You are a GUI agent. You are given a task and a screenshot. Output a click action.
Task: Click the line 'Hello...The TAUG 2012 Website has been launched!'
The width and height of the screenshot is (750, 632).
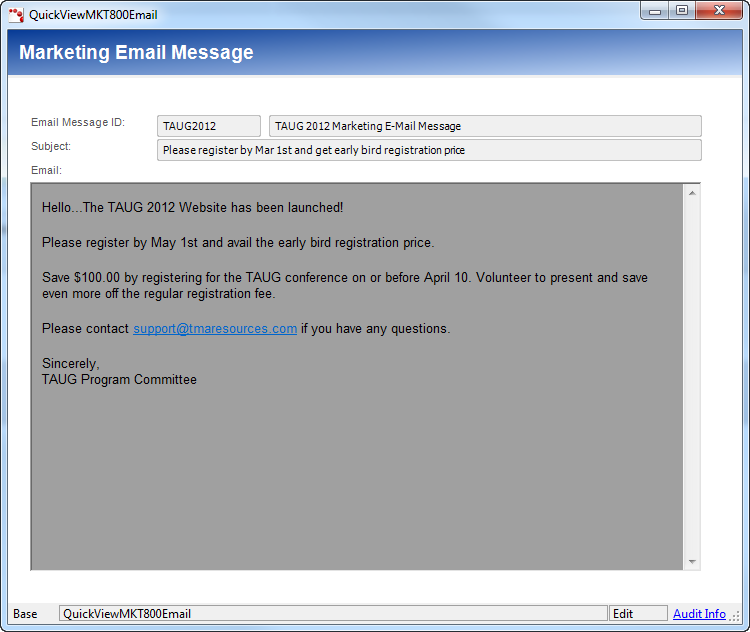point(192,208)
